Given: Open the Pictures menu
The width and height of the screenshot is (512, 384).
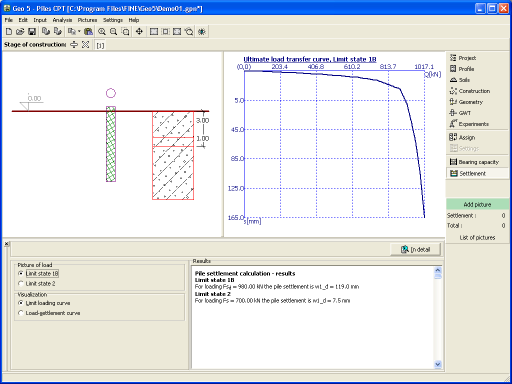Looking at the screenshot, I should coord(87,20).
